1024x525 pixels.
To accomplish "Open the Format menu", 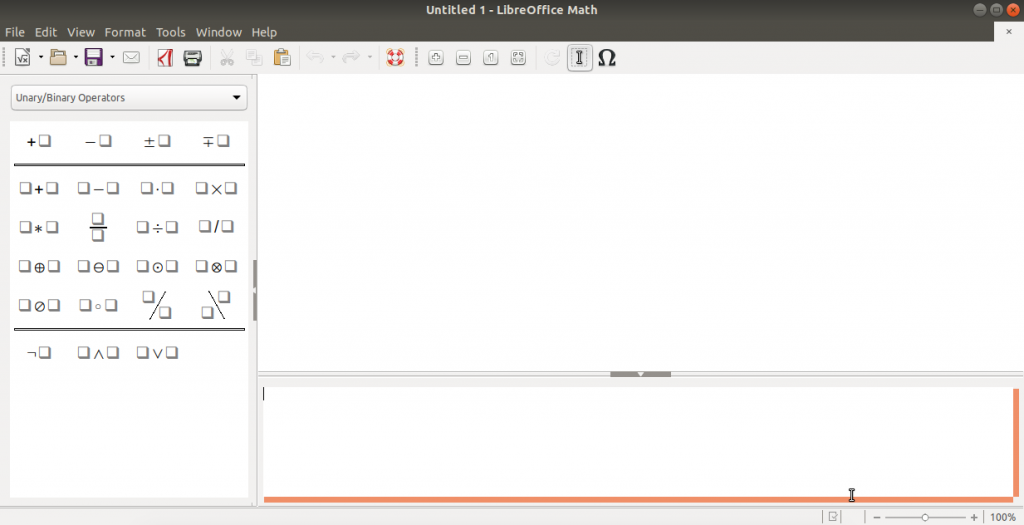I will point(125,32).
